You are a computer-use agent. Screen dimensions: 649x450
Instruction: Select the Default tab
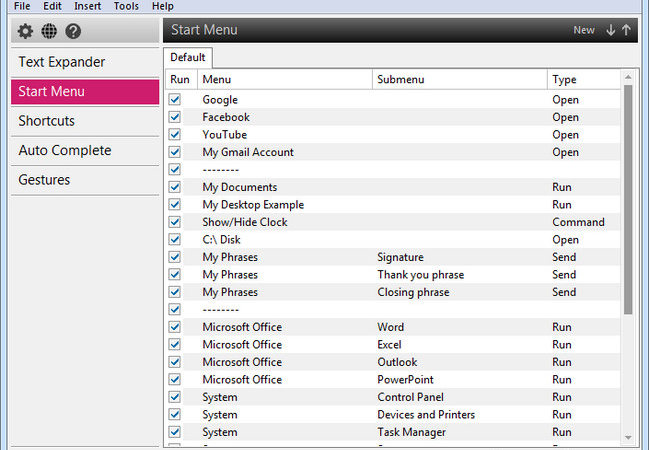(188, 58)
